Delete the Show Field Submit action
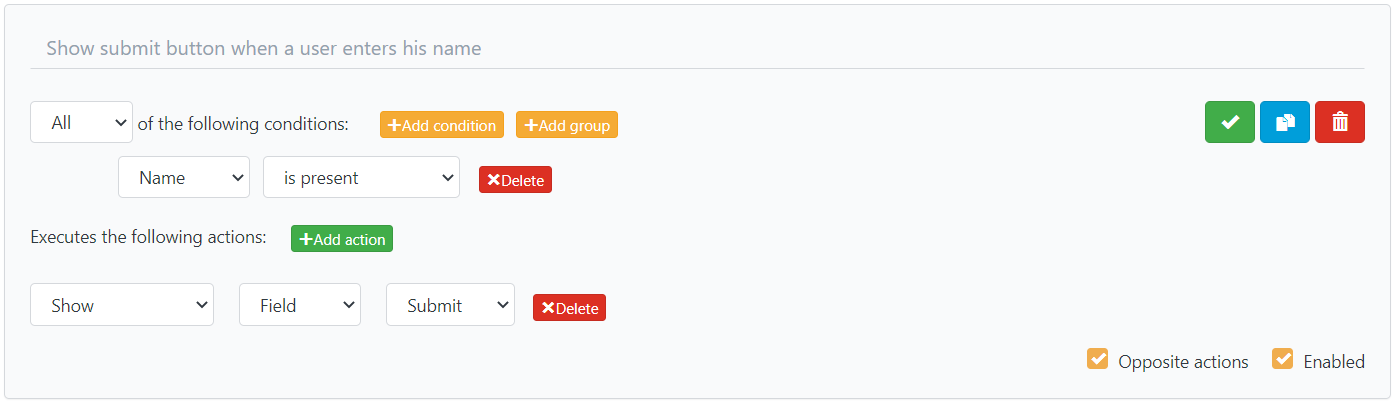The height and width of the screenshot is (403, 1394). pyautogui.click(x=569, y=308)
